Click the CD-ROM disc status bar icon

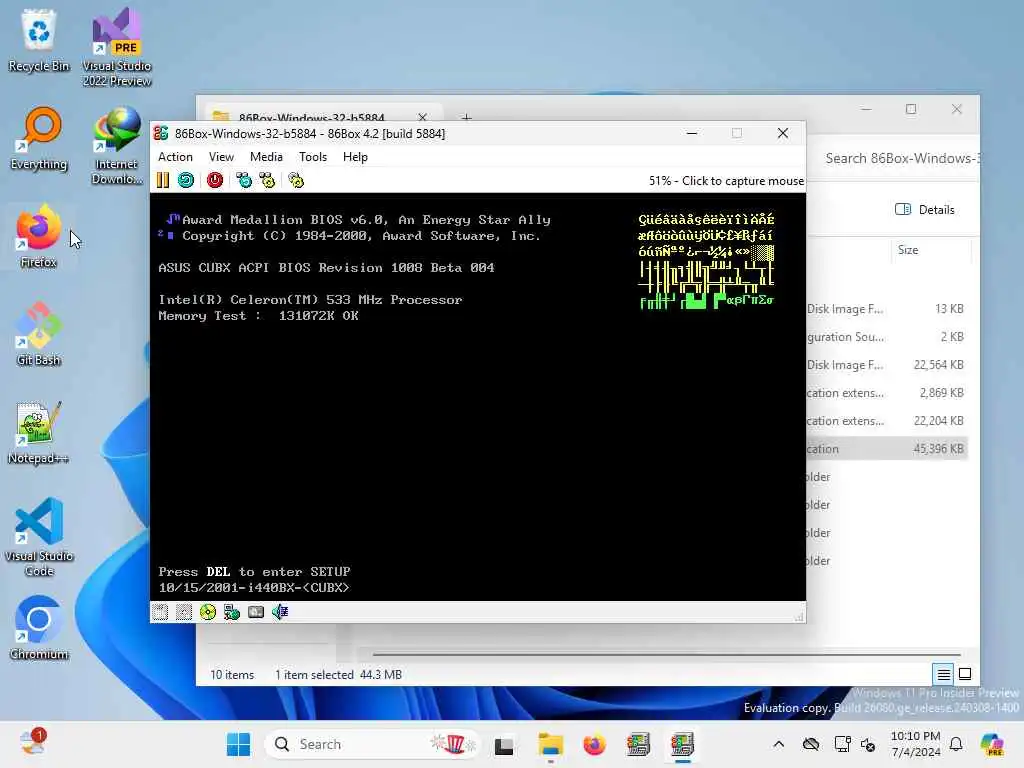pyautogui.click(x=208, y=612)
